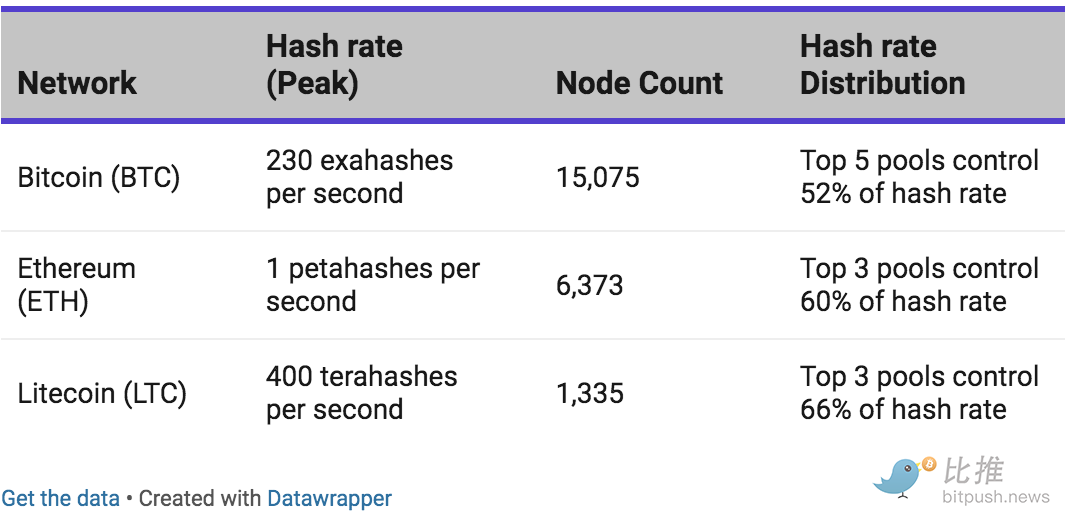Click the 15,075 node count value
Image resolution: width=1070 pixels, height=524 pixels.
click(x=598, y=177)
